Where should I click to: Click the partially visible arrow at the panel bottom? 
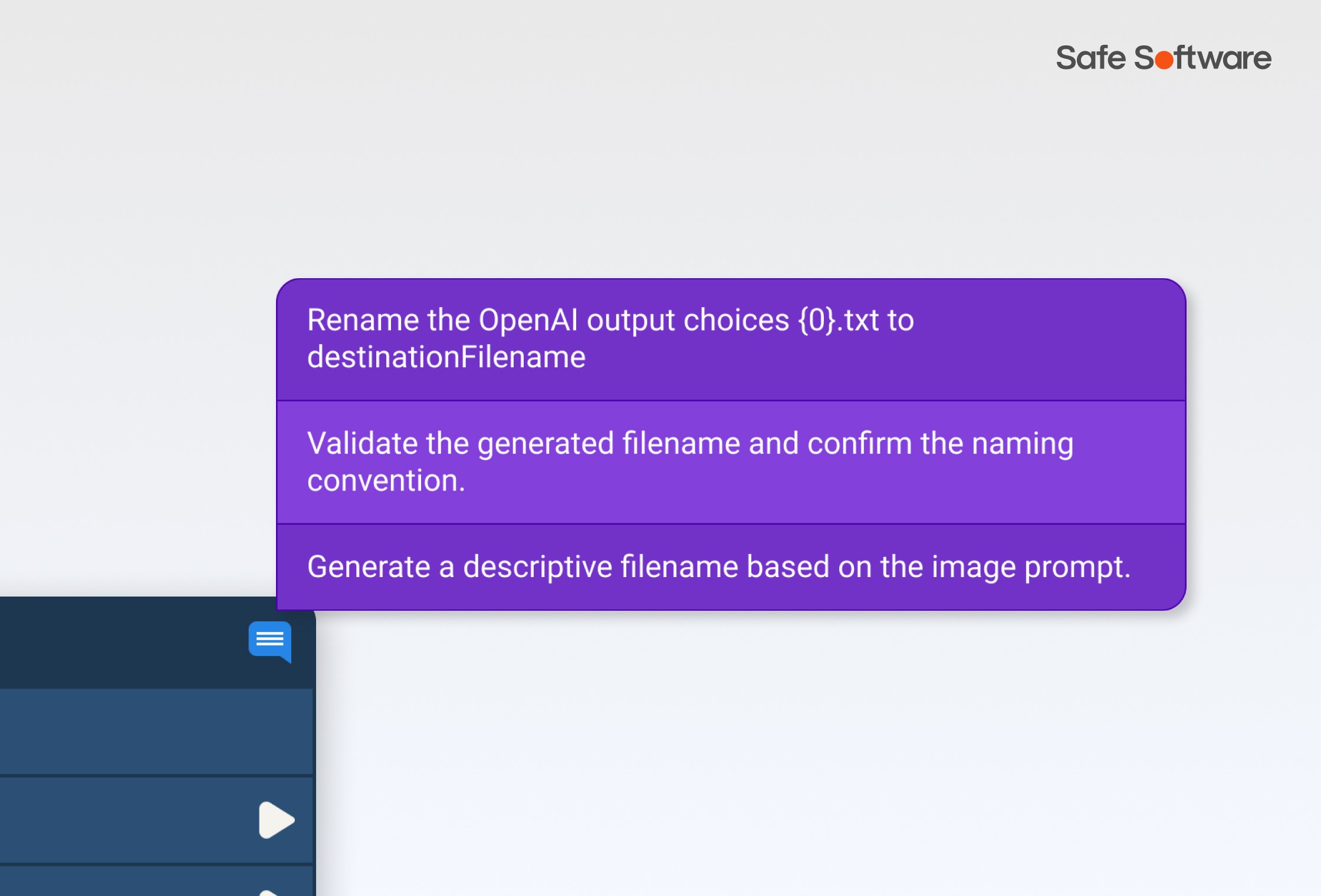tap(268, 892)
